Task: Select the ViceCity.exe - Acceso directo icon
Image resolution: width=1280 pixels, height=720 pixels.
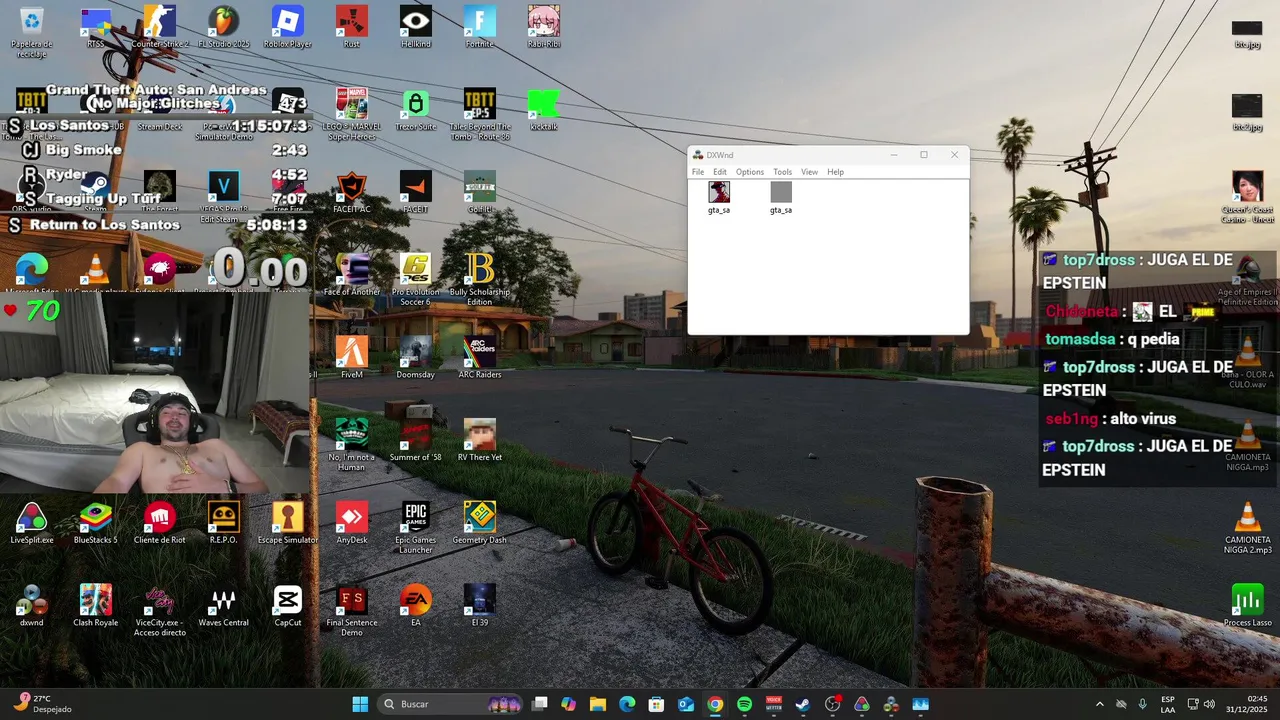Action: 160,612
